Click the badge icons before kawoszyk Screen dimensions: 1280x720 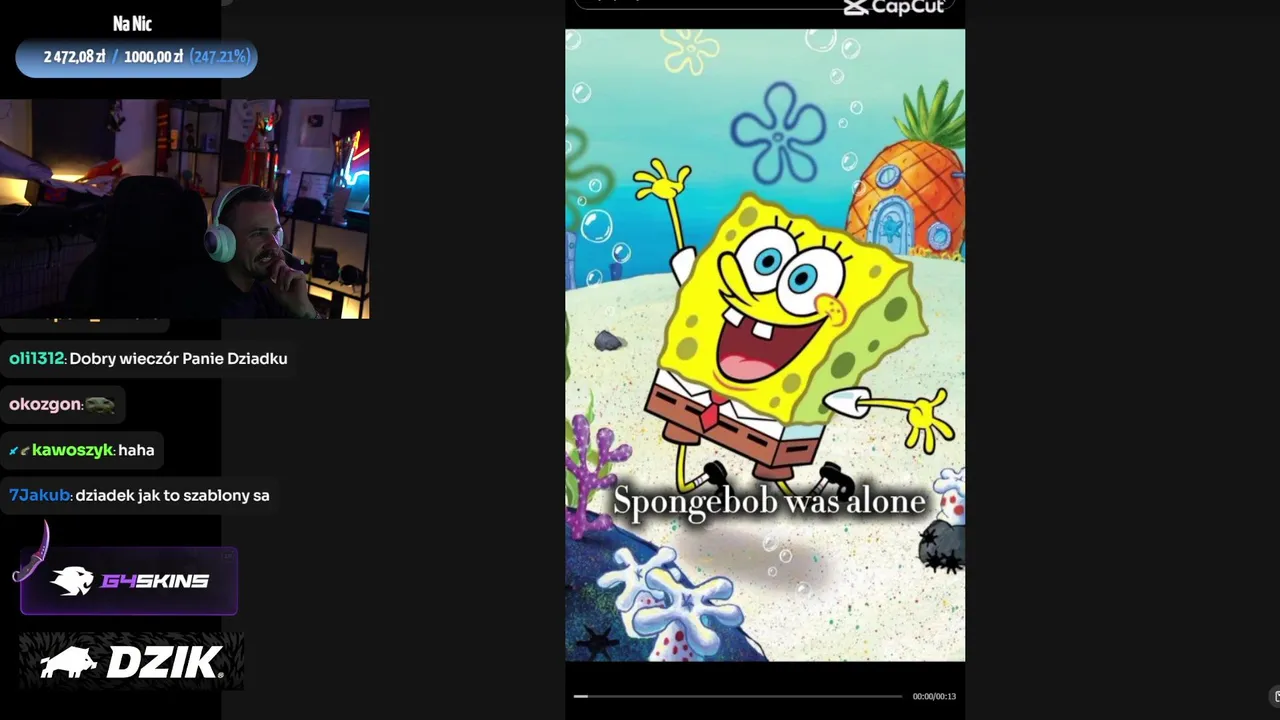pos(19,451)
